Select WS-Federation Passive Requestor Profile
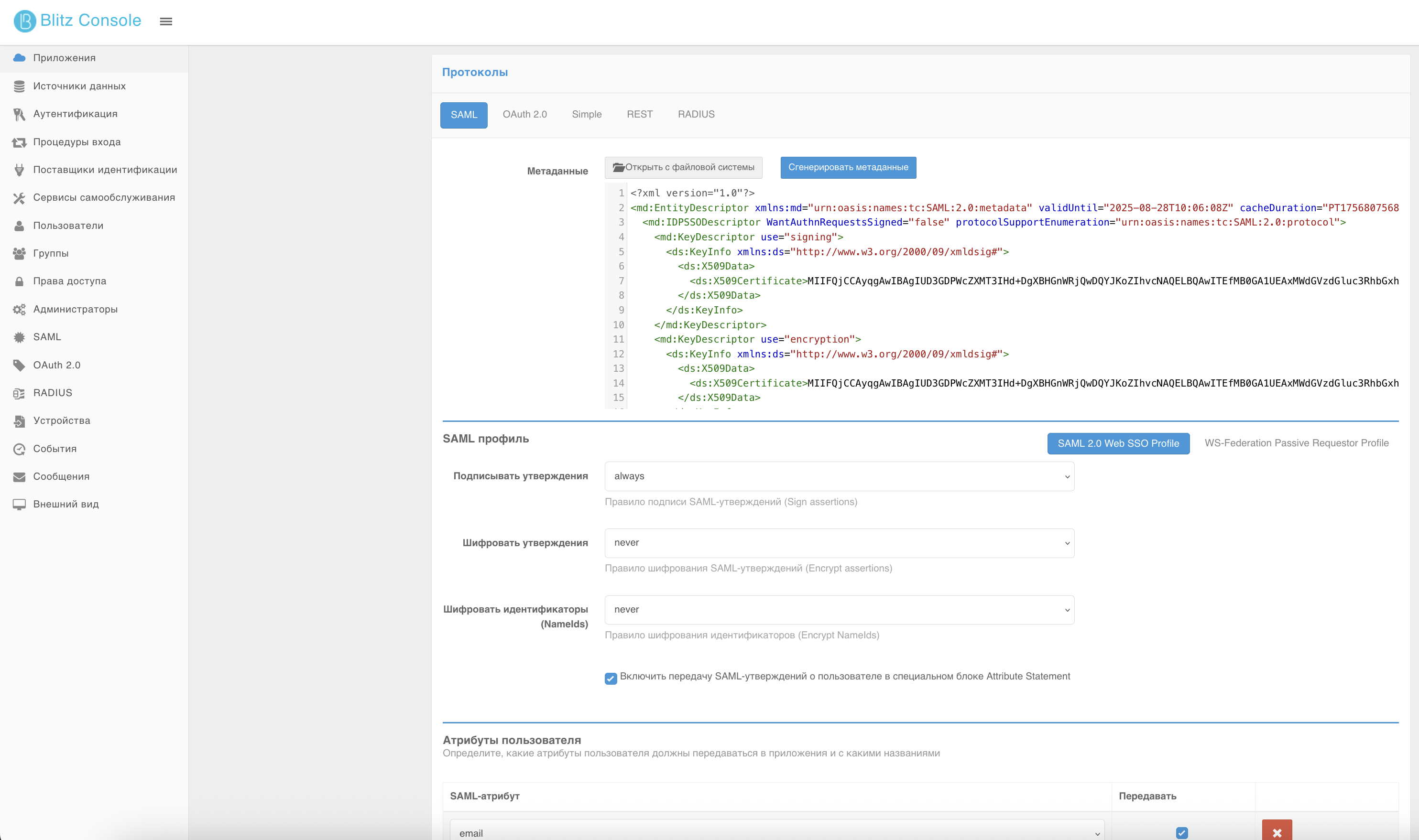This screenshot has width=1419, height=840. point(1296,443)
